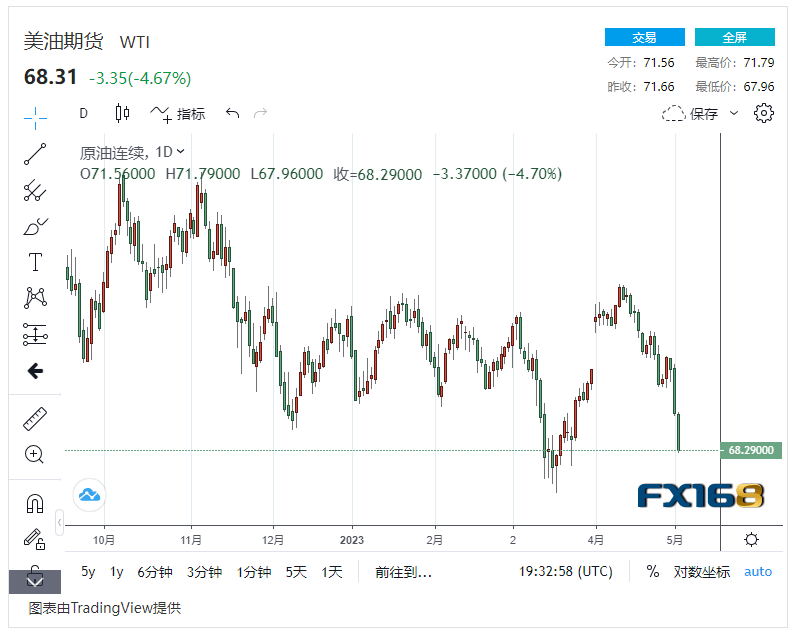Click the 全屏 fullscreen button
Screen dimensions: 797x632
(734, 37)
